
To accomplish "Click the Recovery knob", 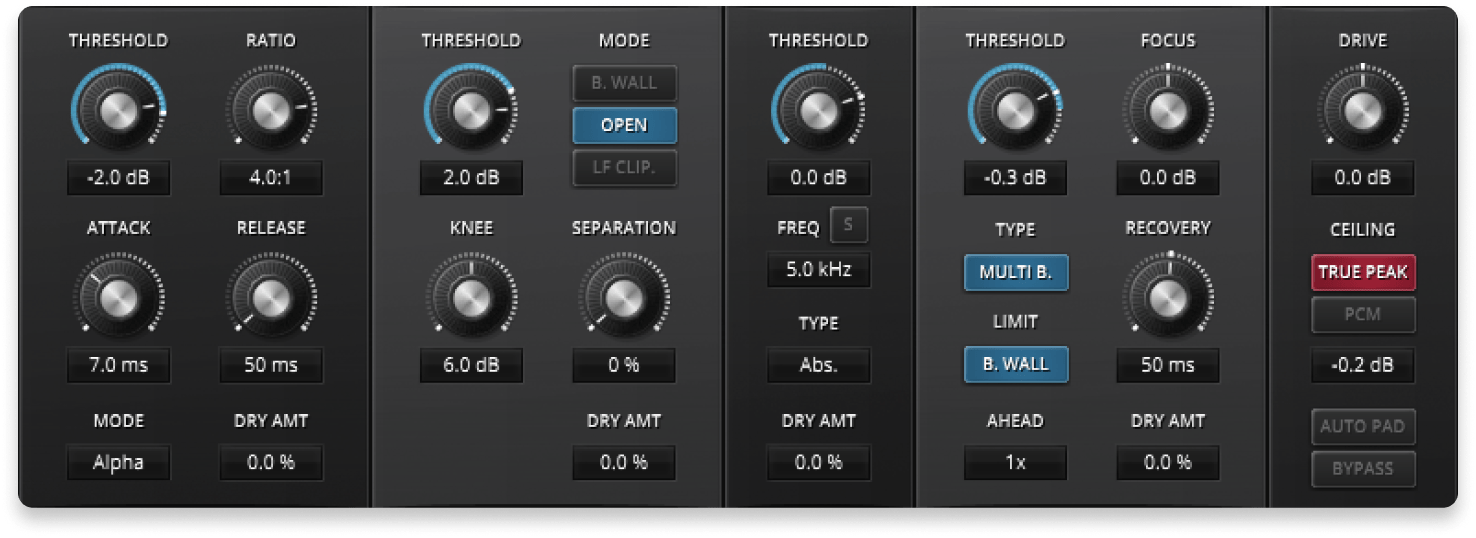I will [x=1167, y=297].
